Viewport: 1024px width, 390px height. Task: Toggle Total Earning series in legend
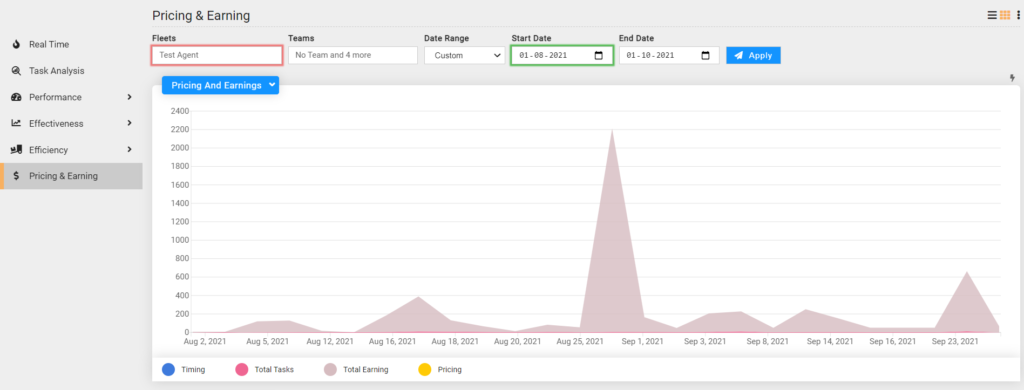[357, 369]
